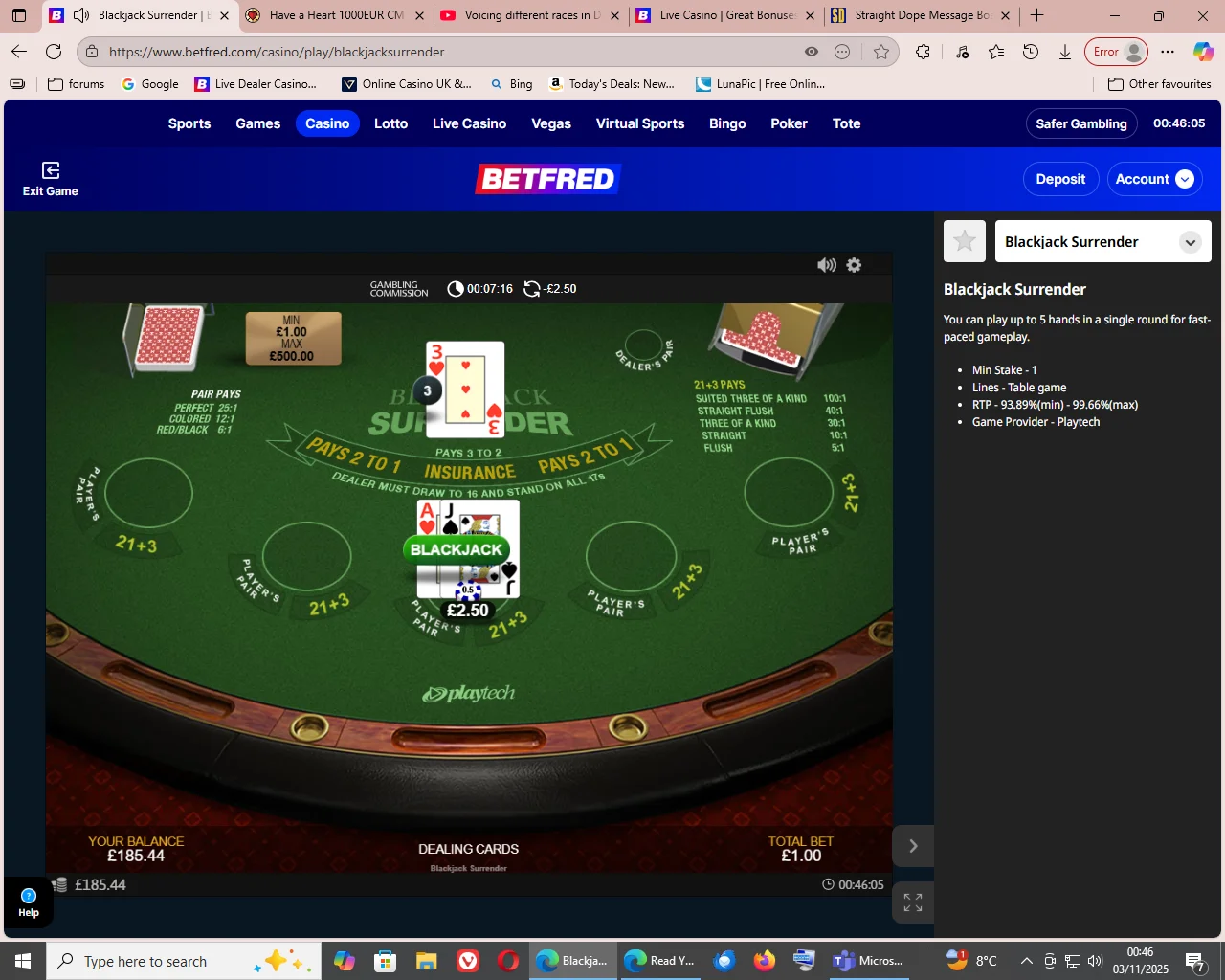The image size is (1225, 980).
Task: Open browser History
Action: click(x=1031, y=52)
